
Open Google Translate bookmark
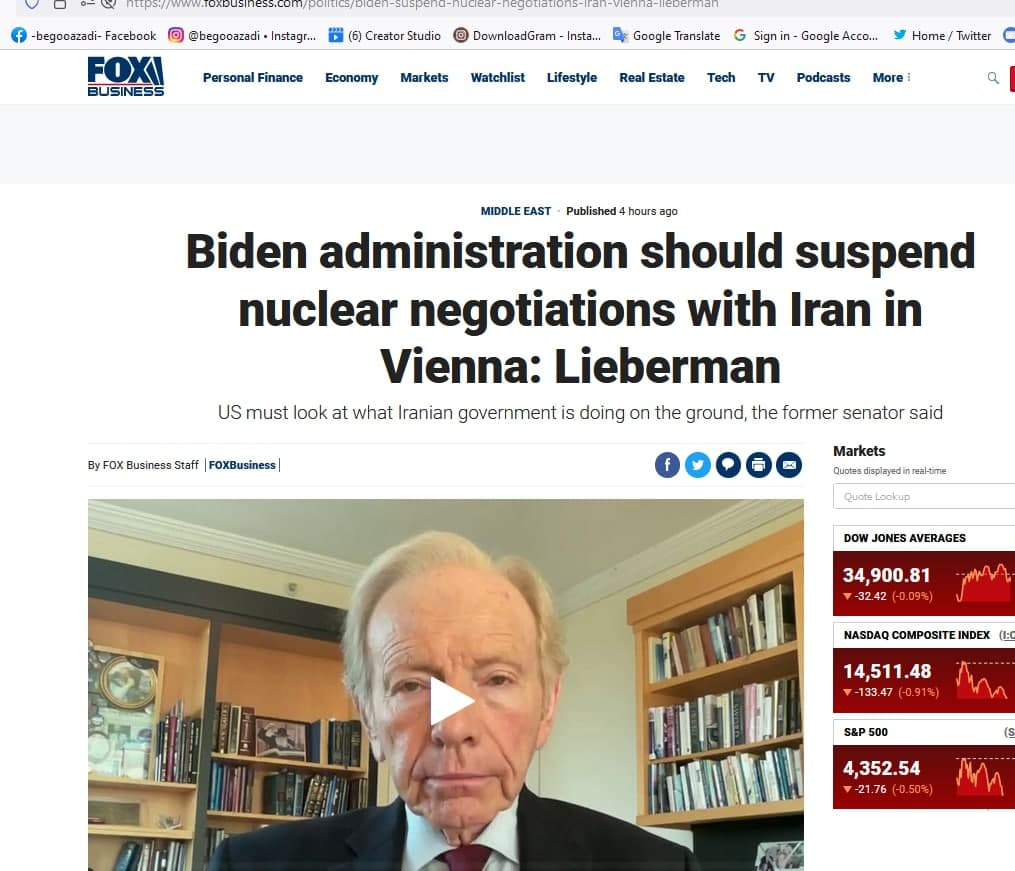click(x=666, y=36)
